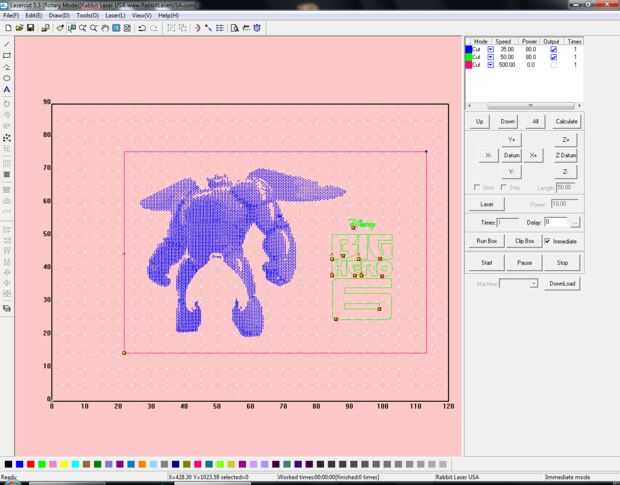This screenshot has width=620, height=485.
Task: Click the blue layer color cell
Action: 469,49
